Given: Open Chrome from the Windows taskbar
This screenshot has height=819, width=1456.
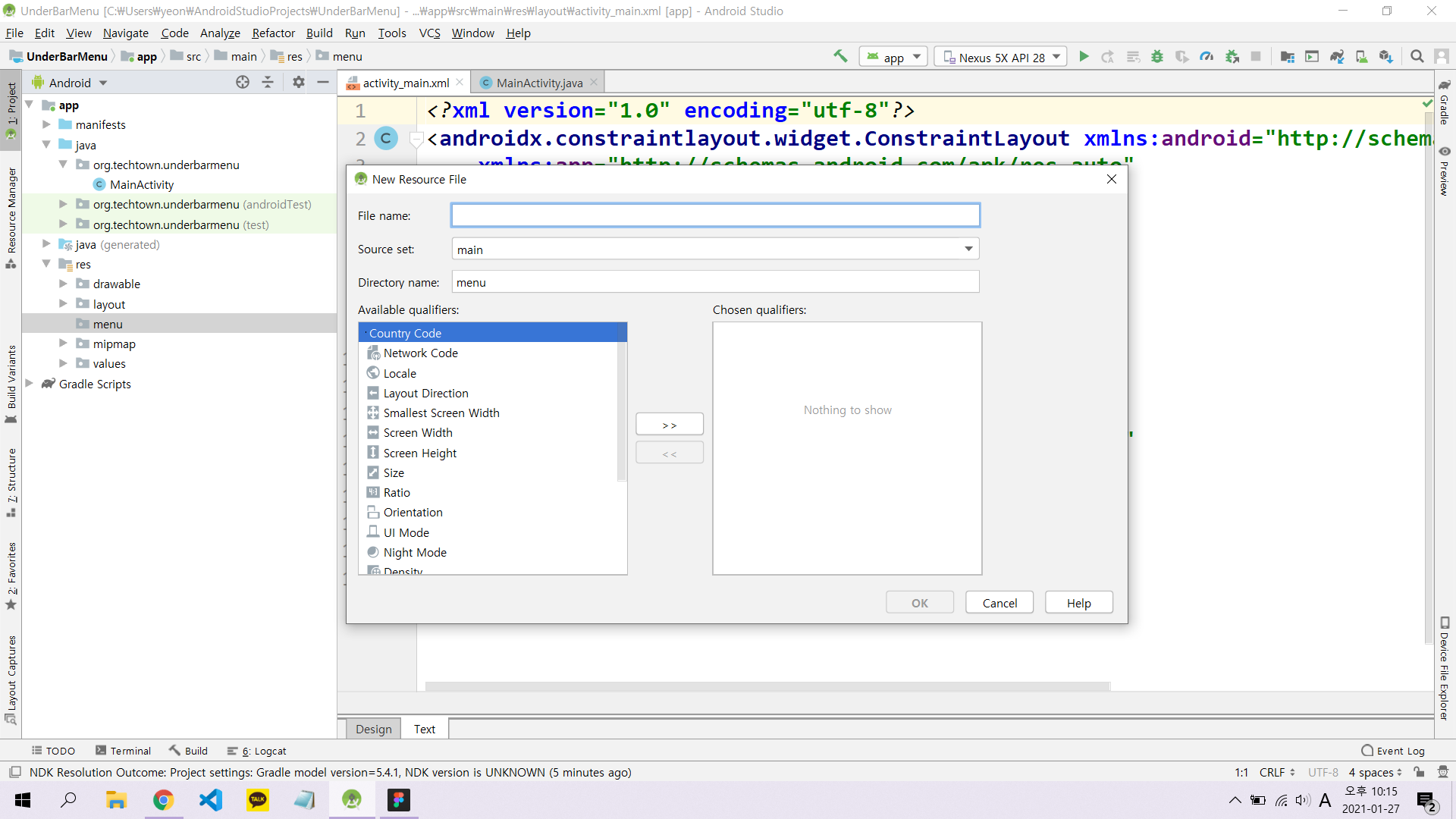Looking at the screenshot, I should point(163,800).
